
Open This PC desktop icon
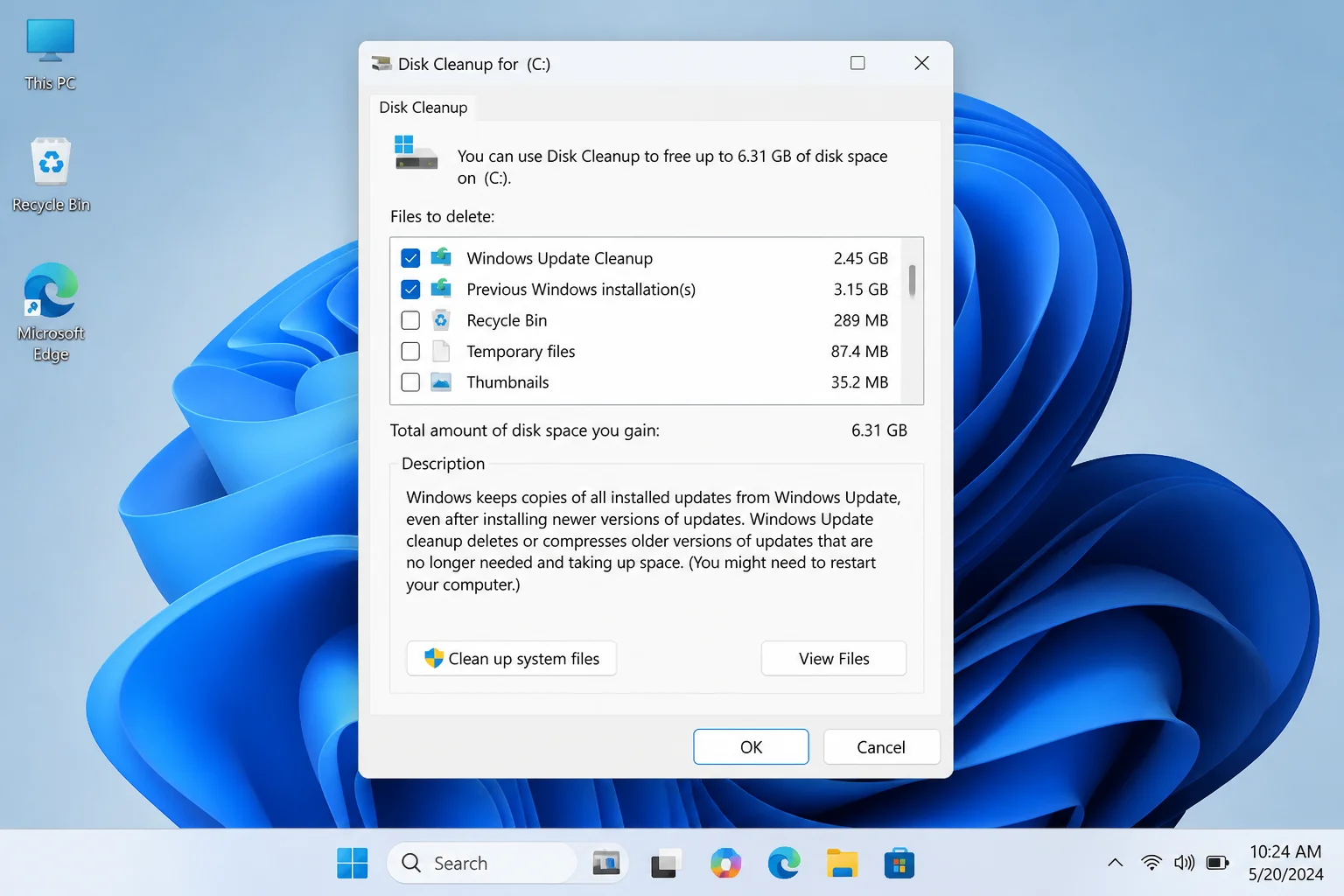click(x=50, y=54)
